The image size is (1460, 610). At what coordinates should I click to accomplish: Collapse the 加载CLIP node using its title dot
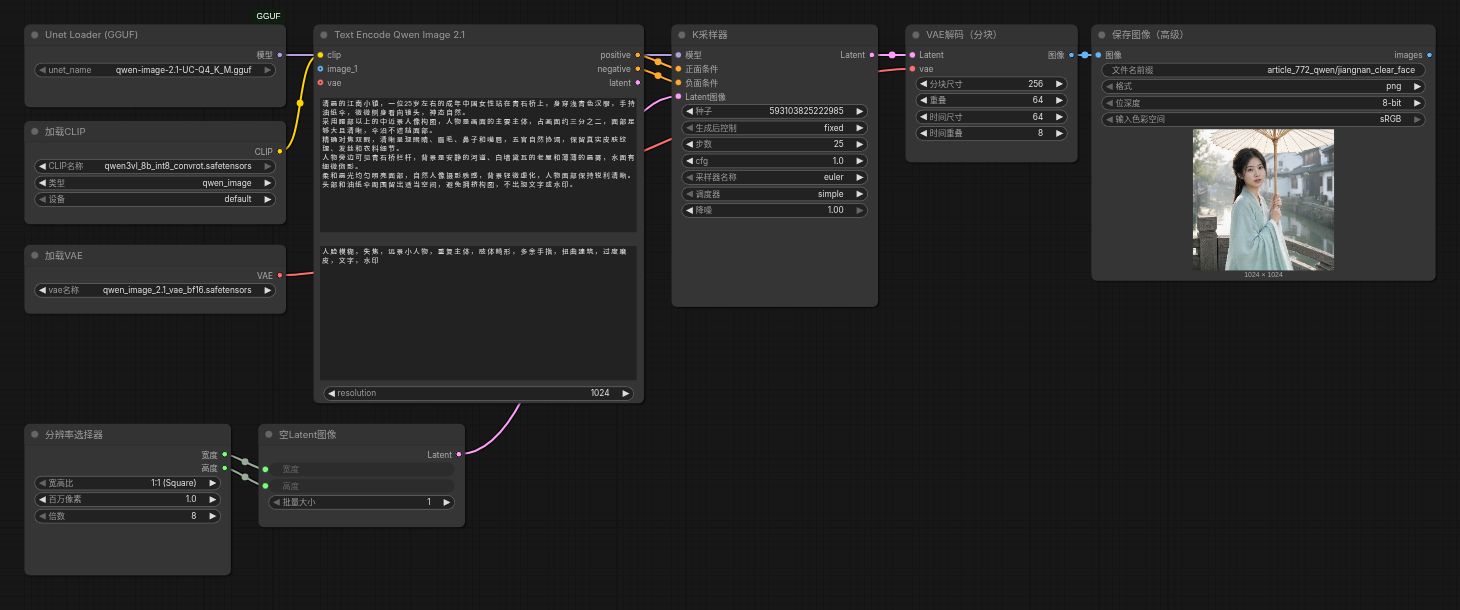point(34,131)
